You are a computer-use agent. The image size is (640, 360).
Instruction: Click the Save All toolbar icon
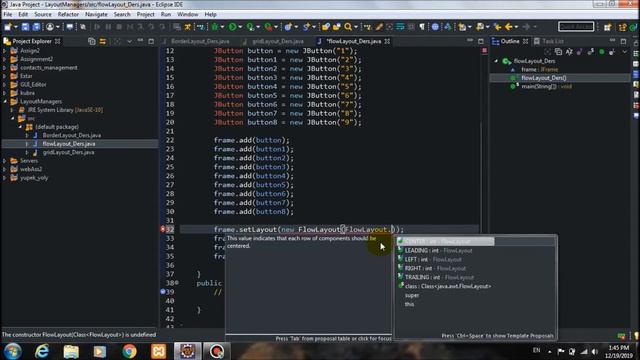[36, 27]
